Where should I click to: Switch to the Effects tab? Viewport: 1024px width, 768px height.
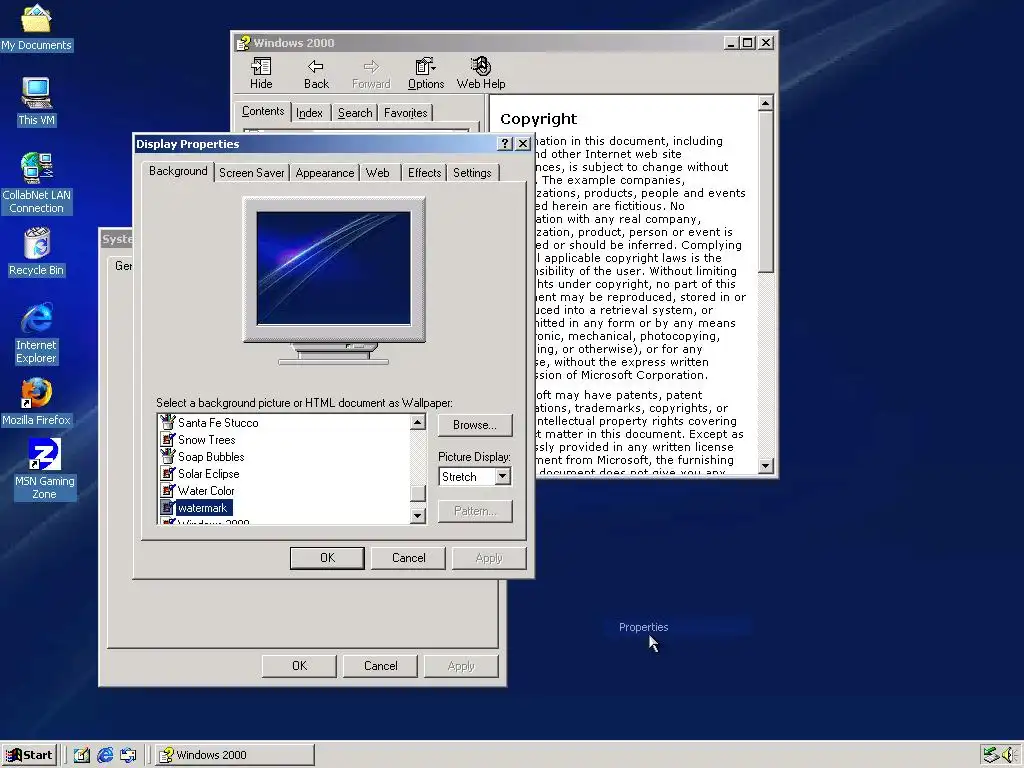[x=424, y=173]
